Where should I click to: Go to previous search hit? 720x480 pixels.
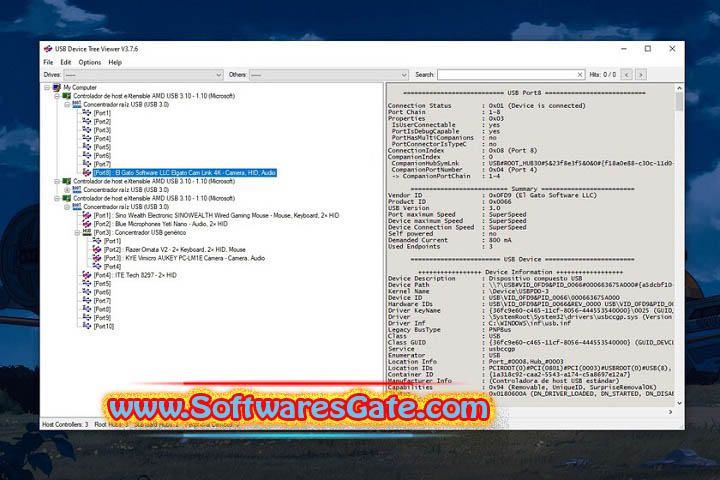tap(627, 74)
